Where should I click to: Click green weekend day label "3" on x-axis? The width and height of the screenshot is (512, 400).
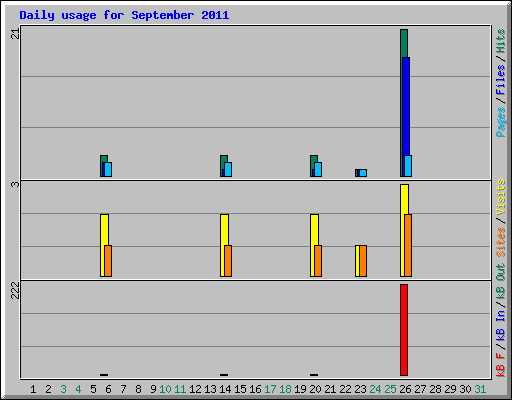click(63, 389)
